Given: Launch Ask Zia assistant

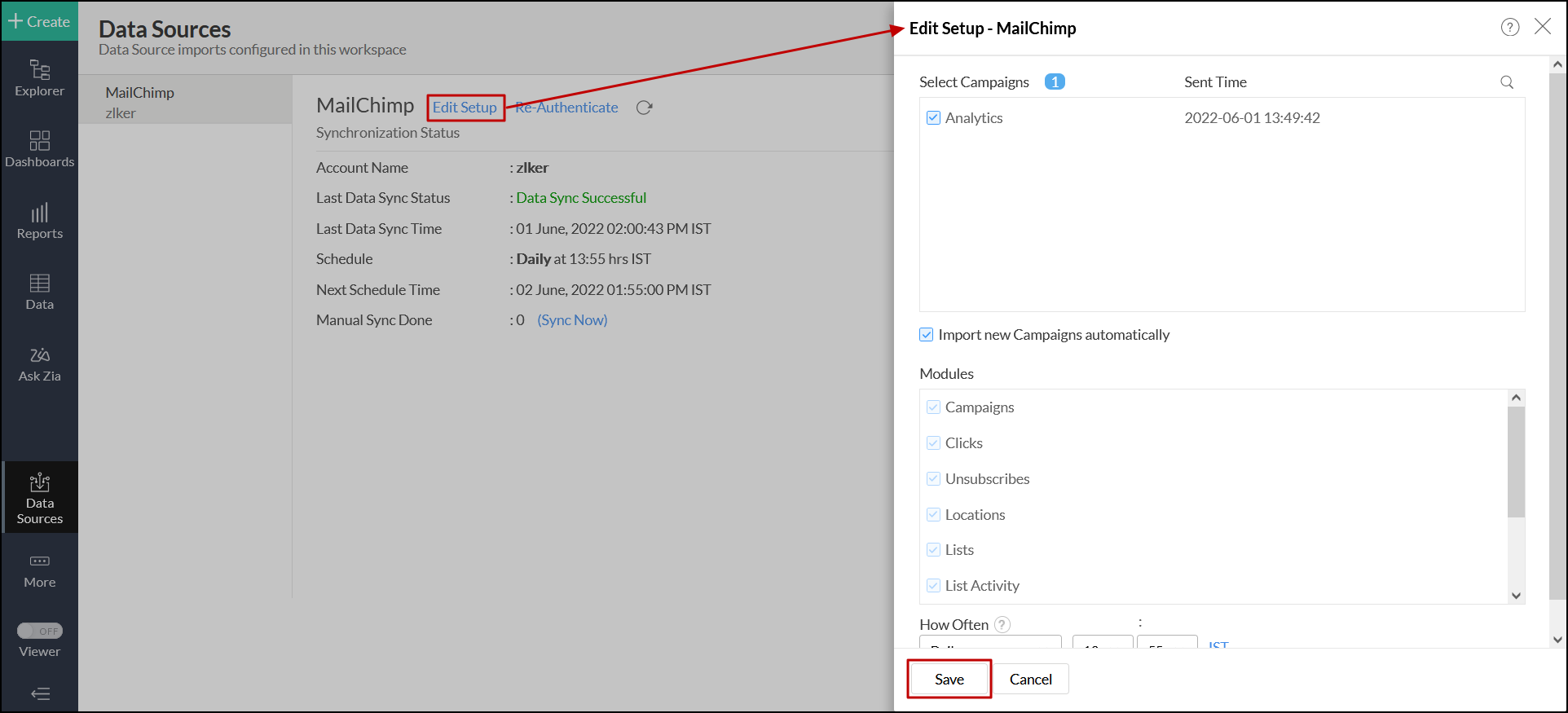Looking at the screenshot, I should point(39,363).
